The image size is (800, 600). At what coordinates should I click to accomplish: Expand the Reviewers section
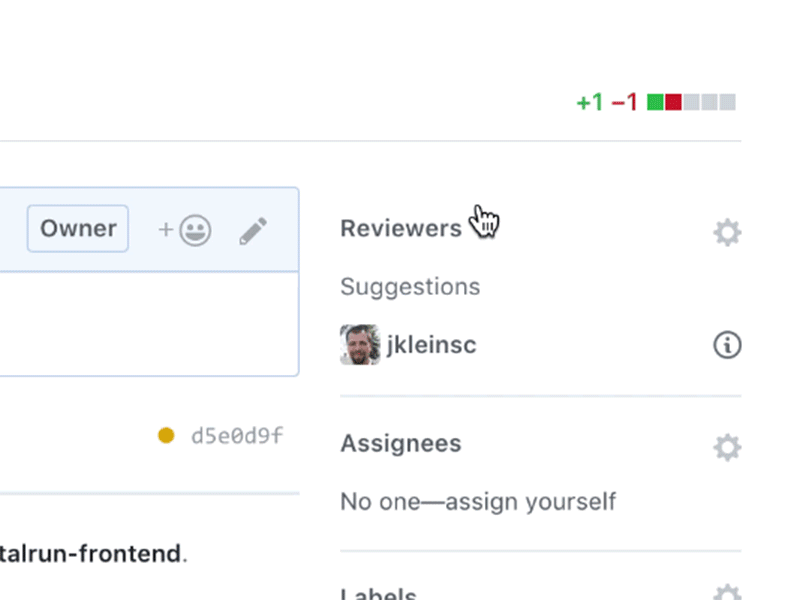coord(401,227)
